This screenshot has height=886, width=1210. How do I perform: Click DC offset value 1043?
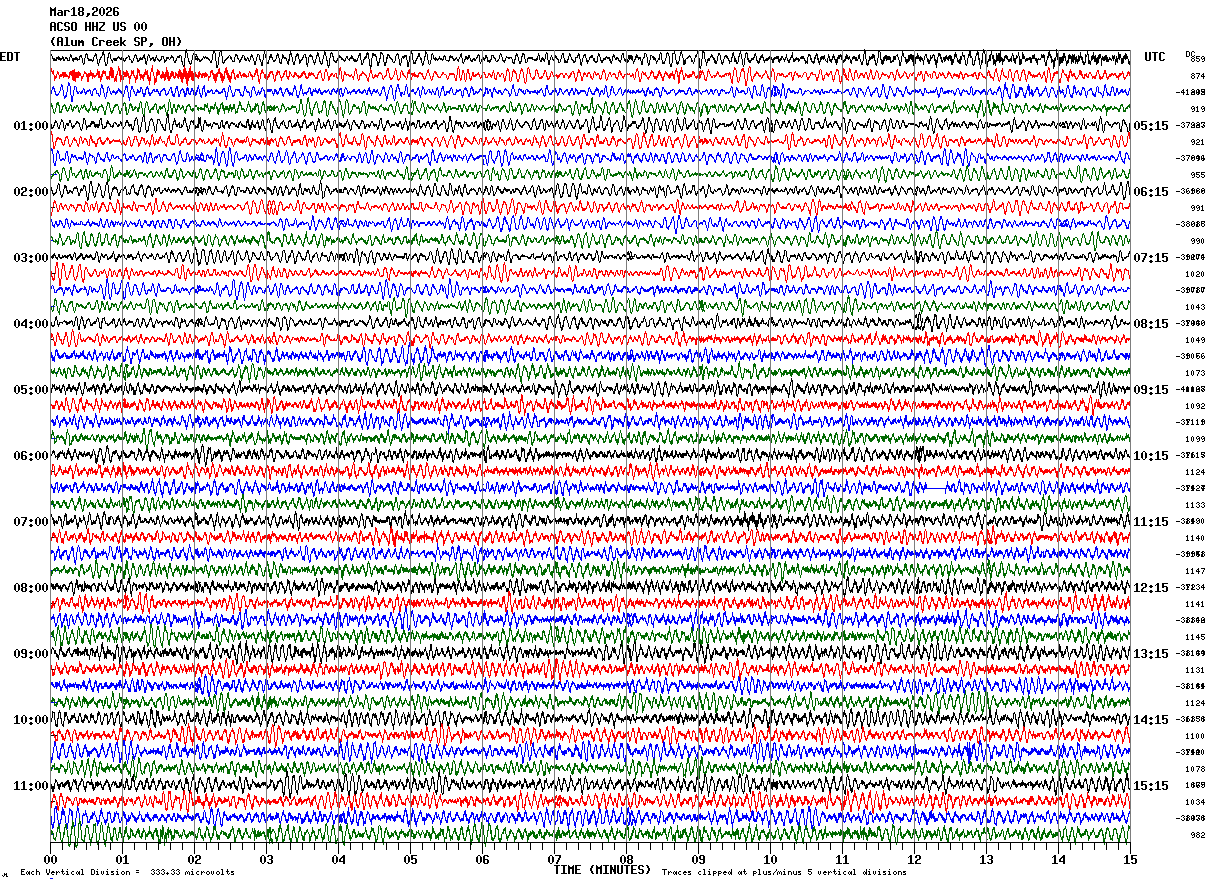click(x=1195, y=307)
